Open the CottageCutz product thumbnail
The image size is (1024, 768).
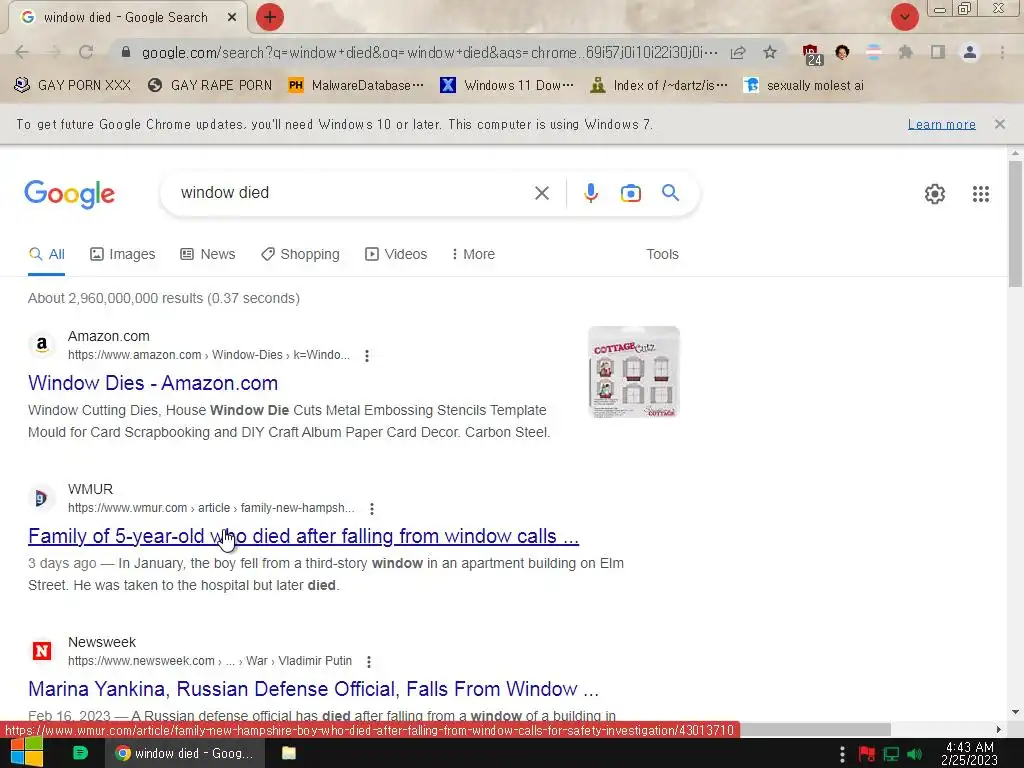(x=633, y=372)
